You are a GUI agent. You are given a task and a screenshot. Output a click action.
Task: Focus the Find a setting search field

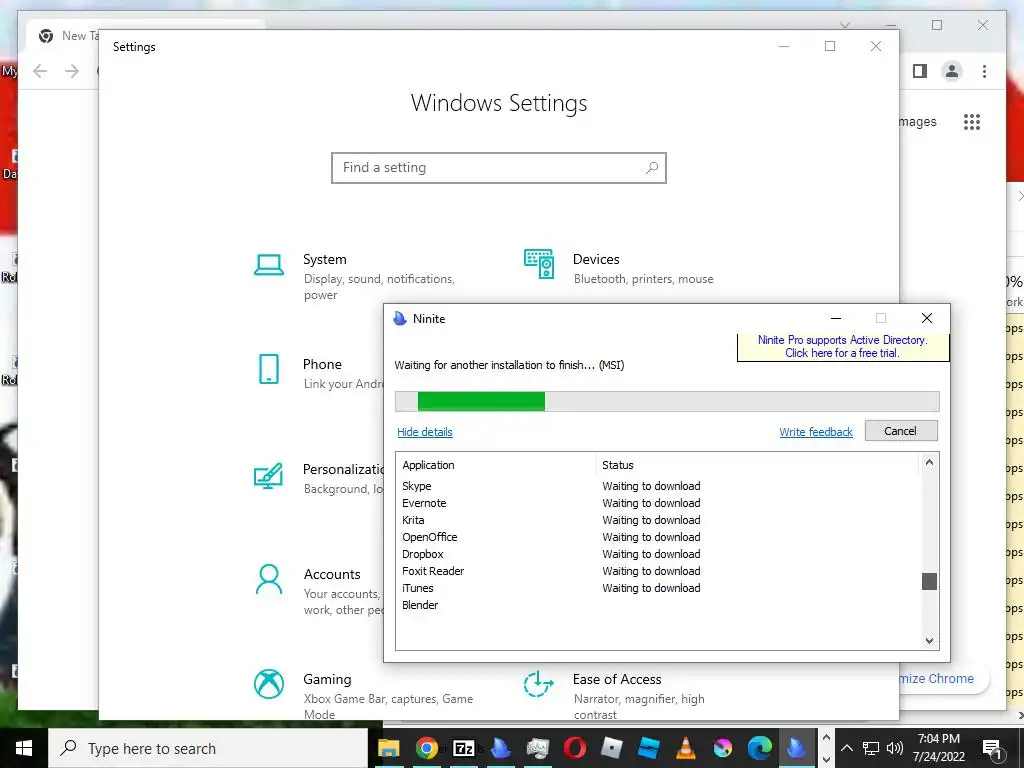(499, 168)
